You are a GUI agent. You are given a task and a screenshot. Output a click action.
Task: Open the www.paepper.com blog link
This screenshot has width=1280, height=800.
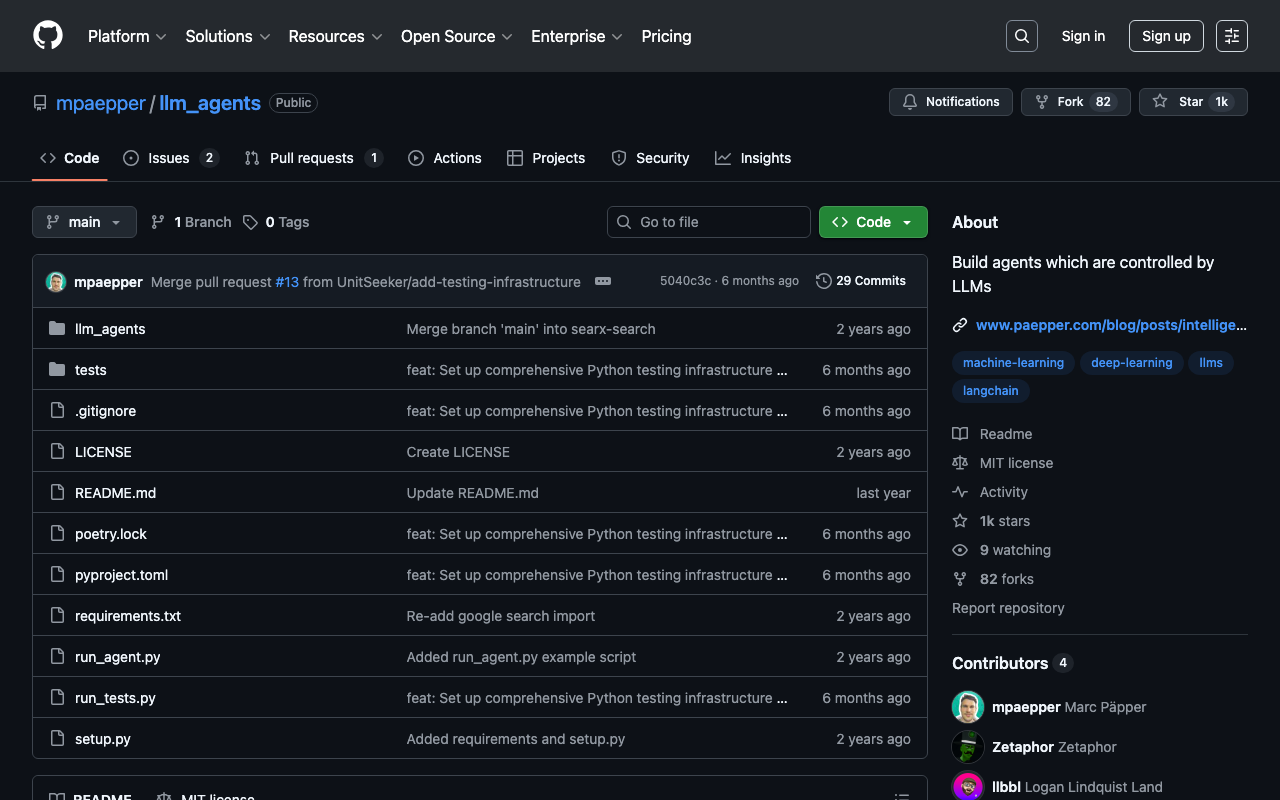(x=1110, y=325)
